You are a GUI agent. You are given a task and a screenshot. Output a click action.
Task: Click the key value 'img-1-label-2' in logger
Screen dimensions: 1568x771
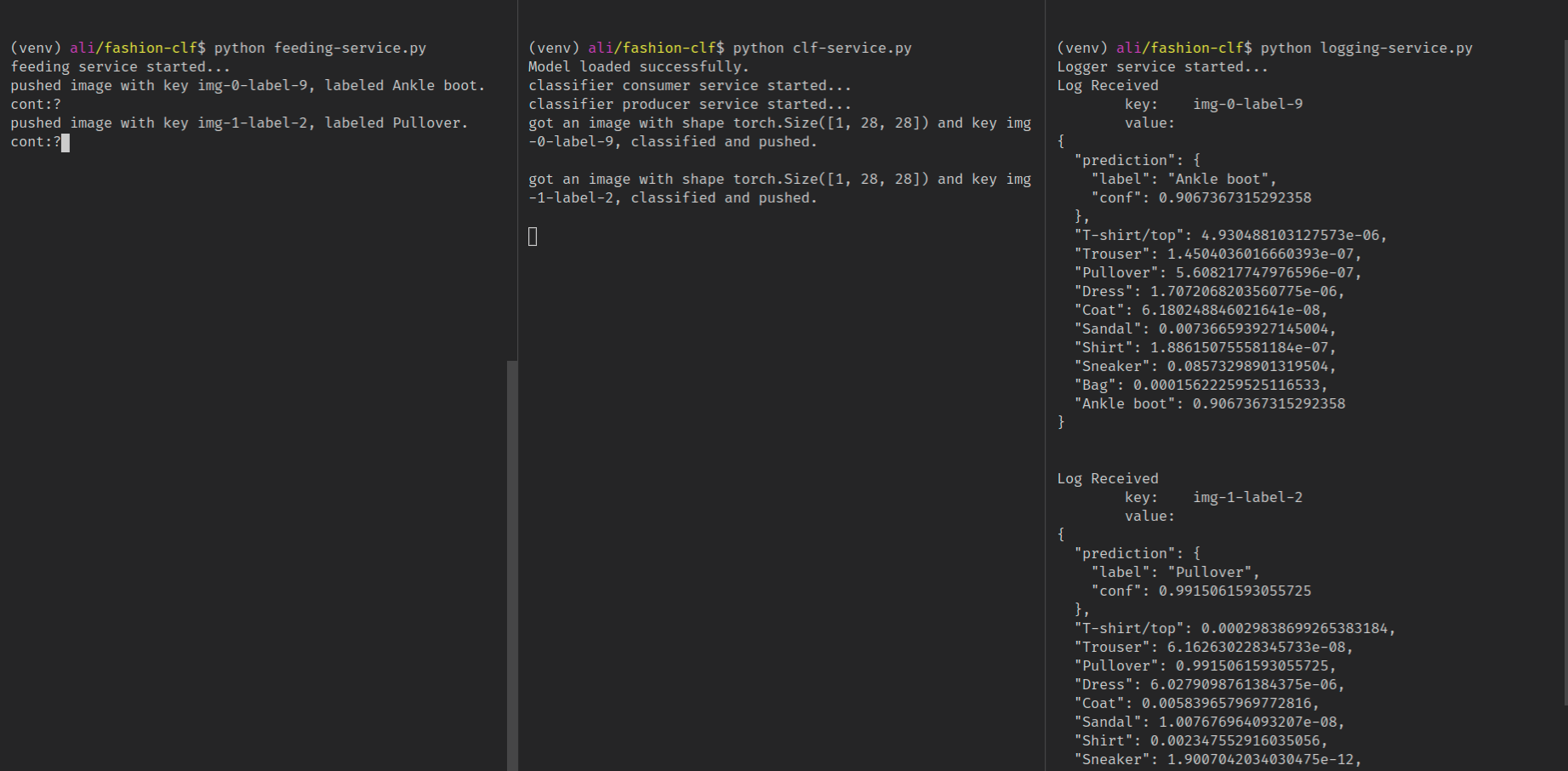[x=1247, y=497]
